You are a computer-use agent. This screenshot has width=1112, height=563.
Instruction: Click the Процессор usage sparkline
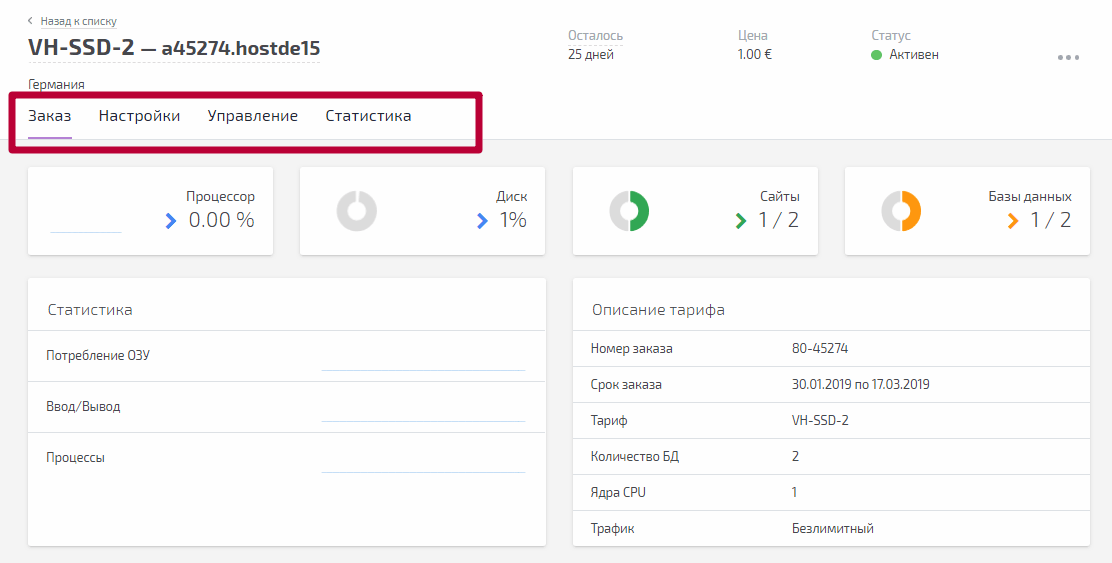86,231
